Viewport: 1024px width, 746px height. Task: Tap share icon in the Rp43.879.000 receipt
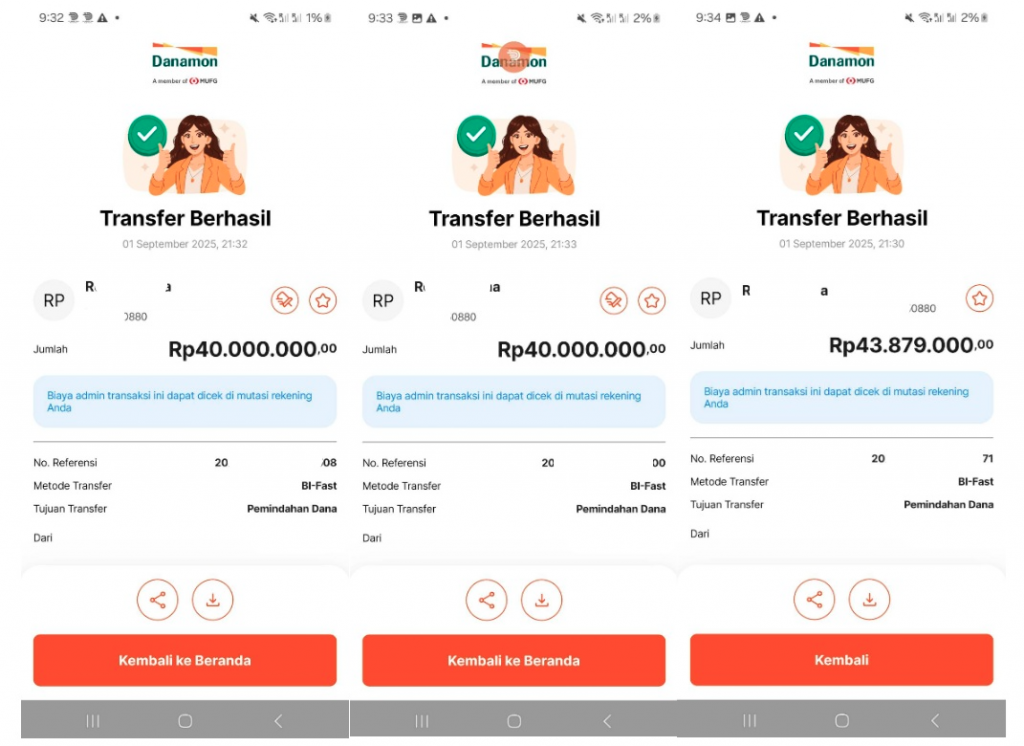[x=814, y=599]
